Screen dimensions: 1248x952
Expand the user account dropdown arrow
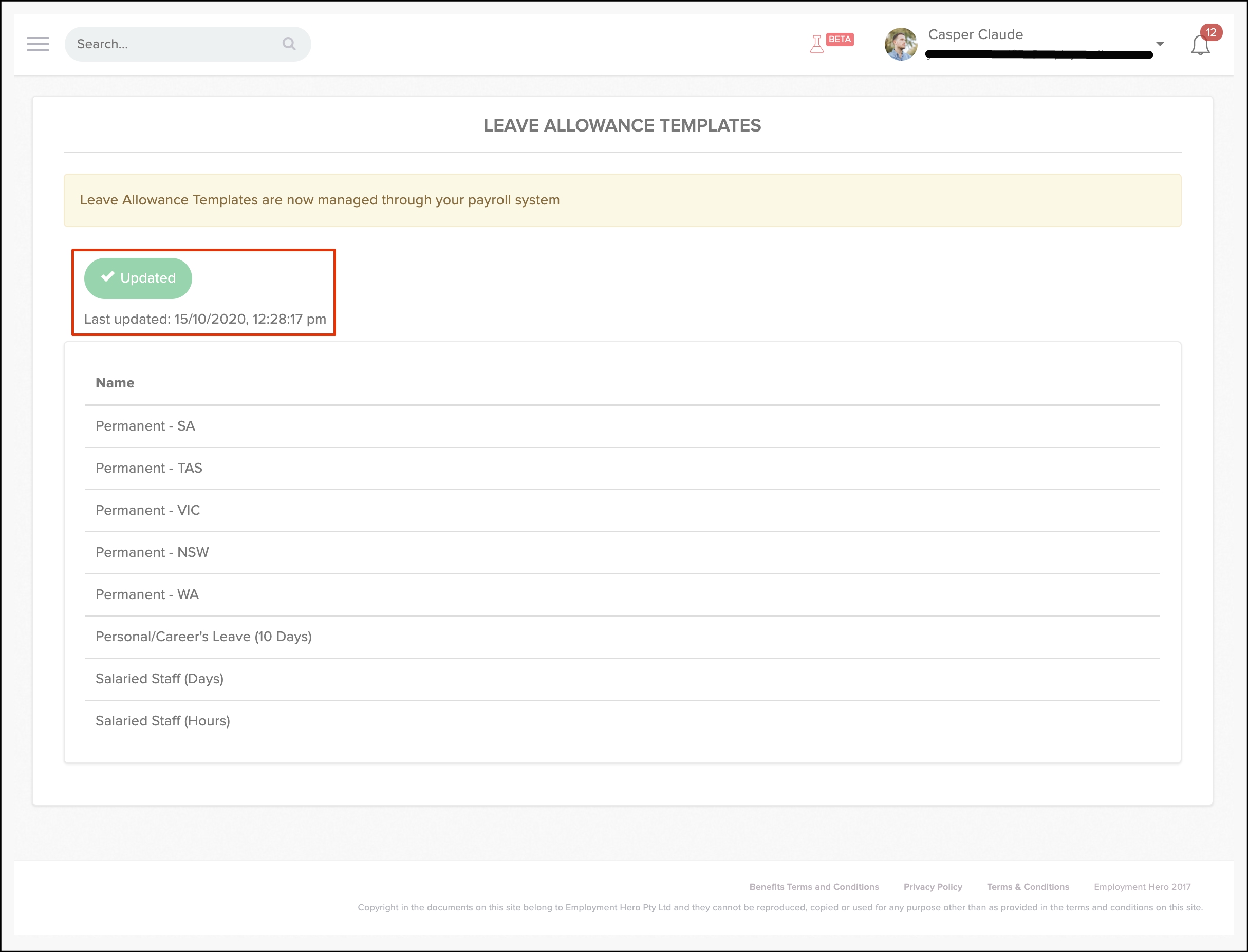(x=1160, y=44)
